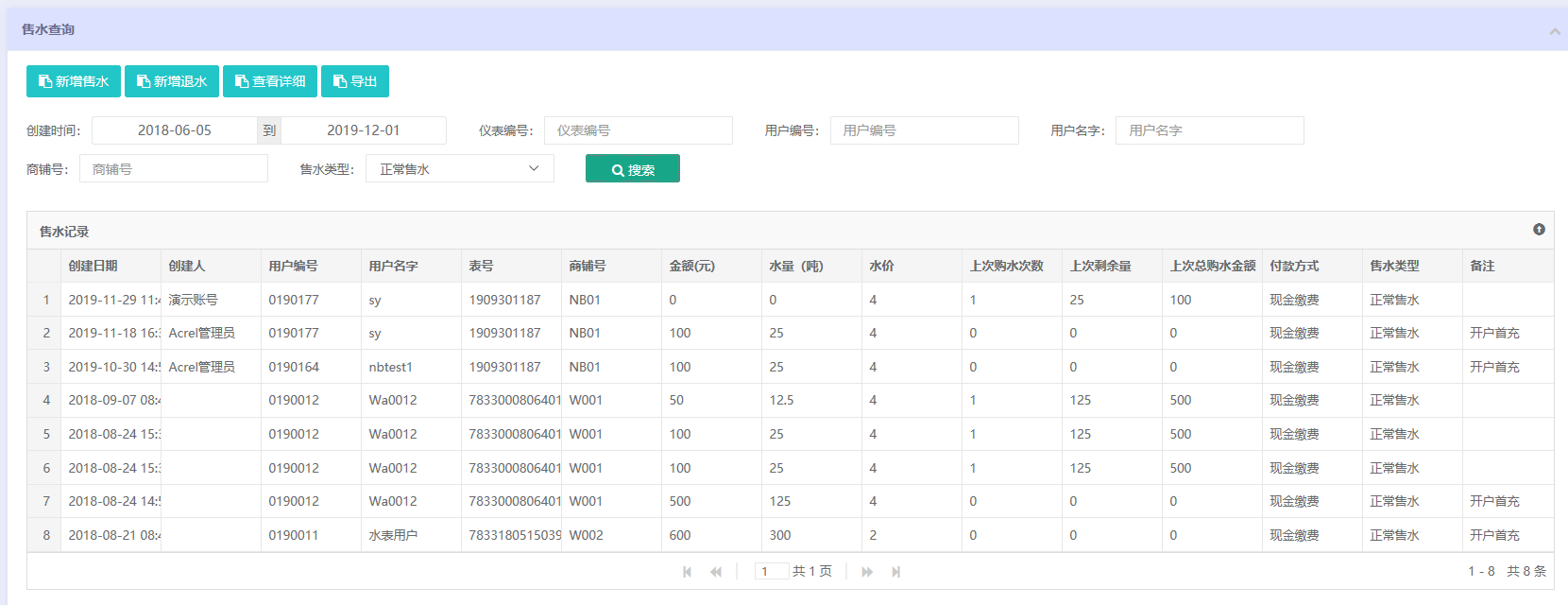
Task: Collapse the 售水查询 panel chevron
Action: coord(1554,31)
